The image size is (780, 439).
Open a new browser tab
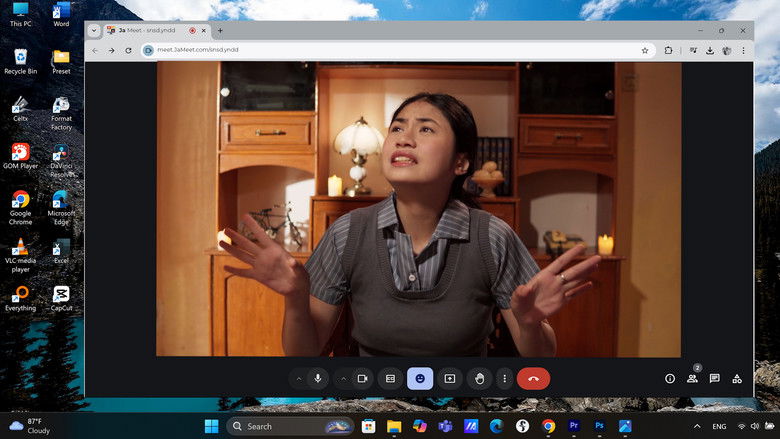pyautogui.click(x=220, y=30)
